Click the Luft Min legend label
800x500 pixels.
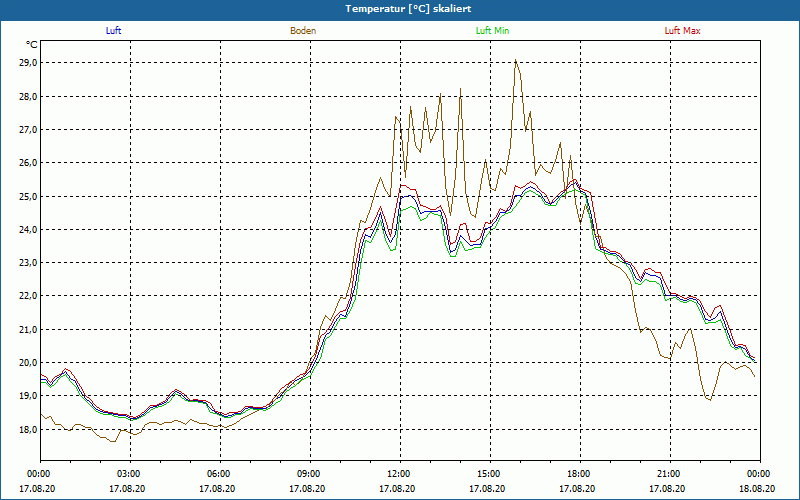click(492, 31)
